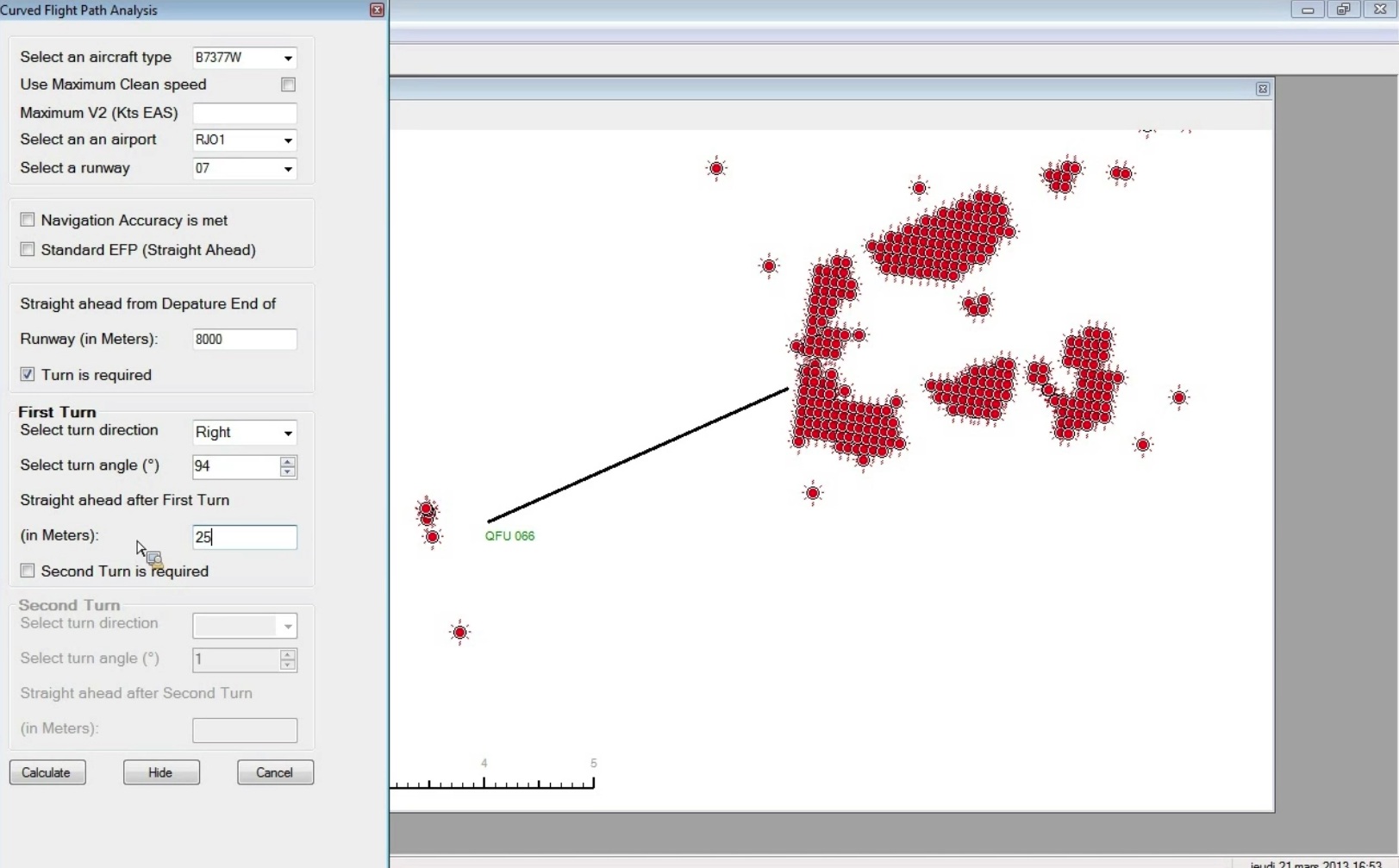Image resolution: width=1399 pixels, height=868 pixels.
Task: Enable Use Maximum Clean speed checkbox
Action: point(288,84)
